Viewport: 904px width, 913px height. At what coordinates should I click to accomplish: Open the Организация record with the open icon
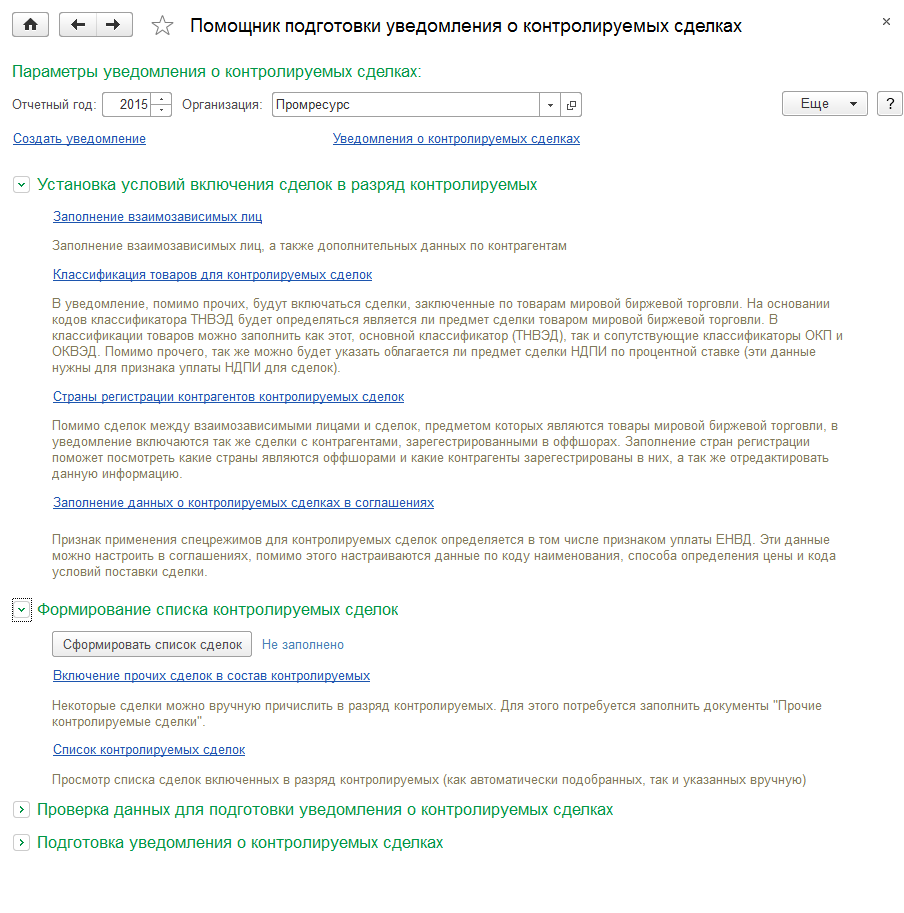(x=571, y=104)
